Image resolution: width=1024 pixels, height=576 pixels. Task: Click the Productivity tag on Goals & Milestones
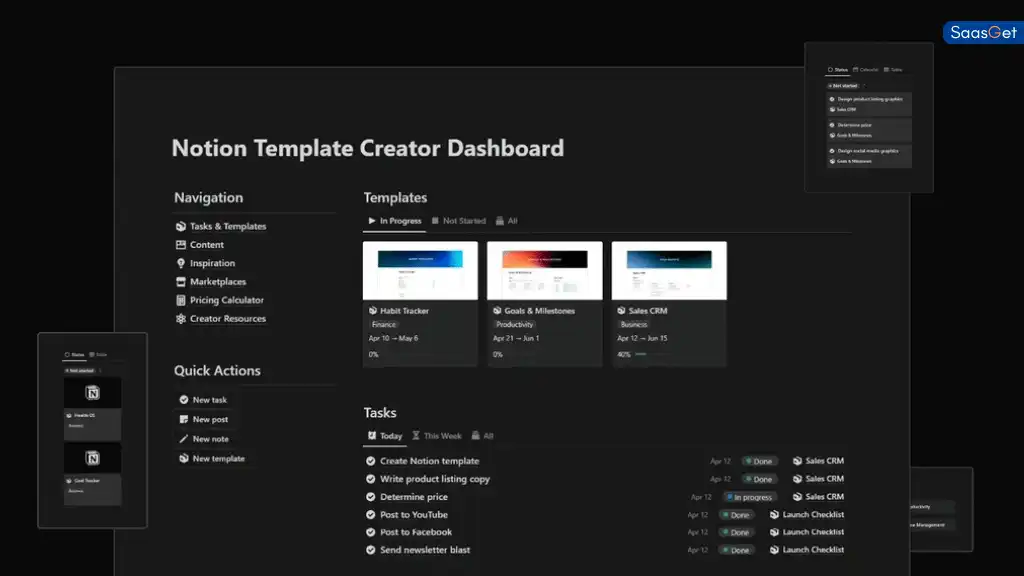(515, 325)
